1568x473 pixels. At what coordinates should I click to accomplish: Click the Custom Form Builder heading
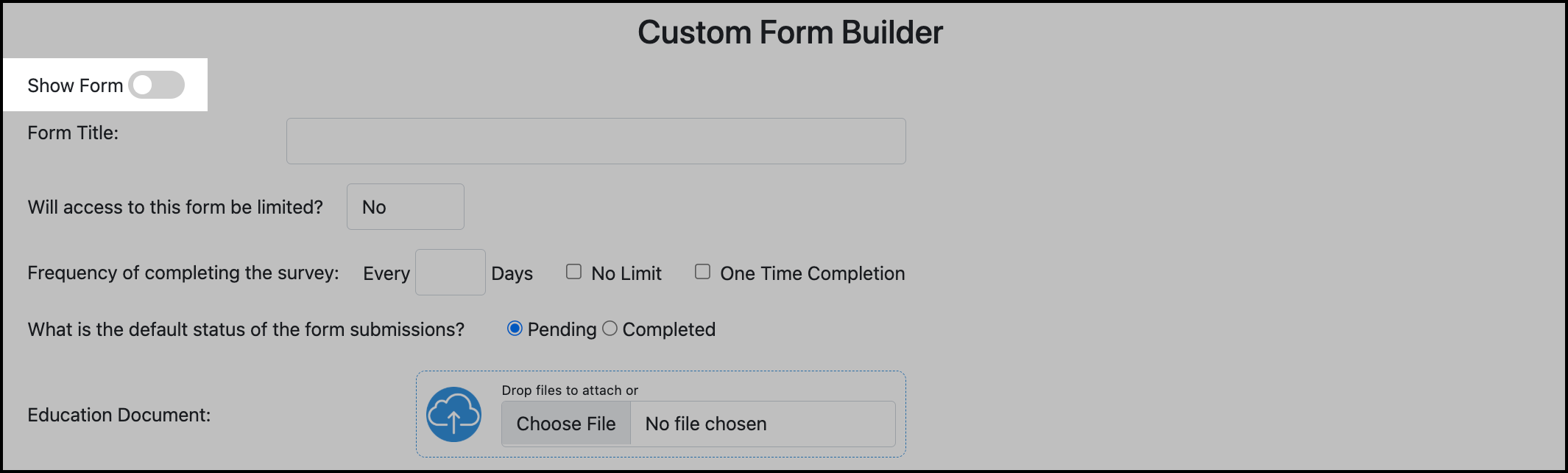click(x=790, y=32)
